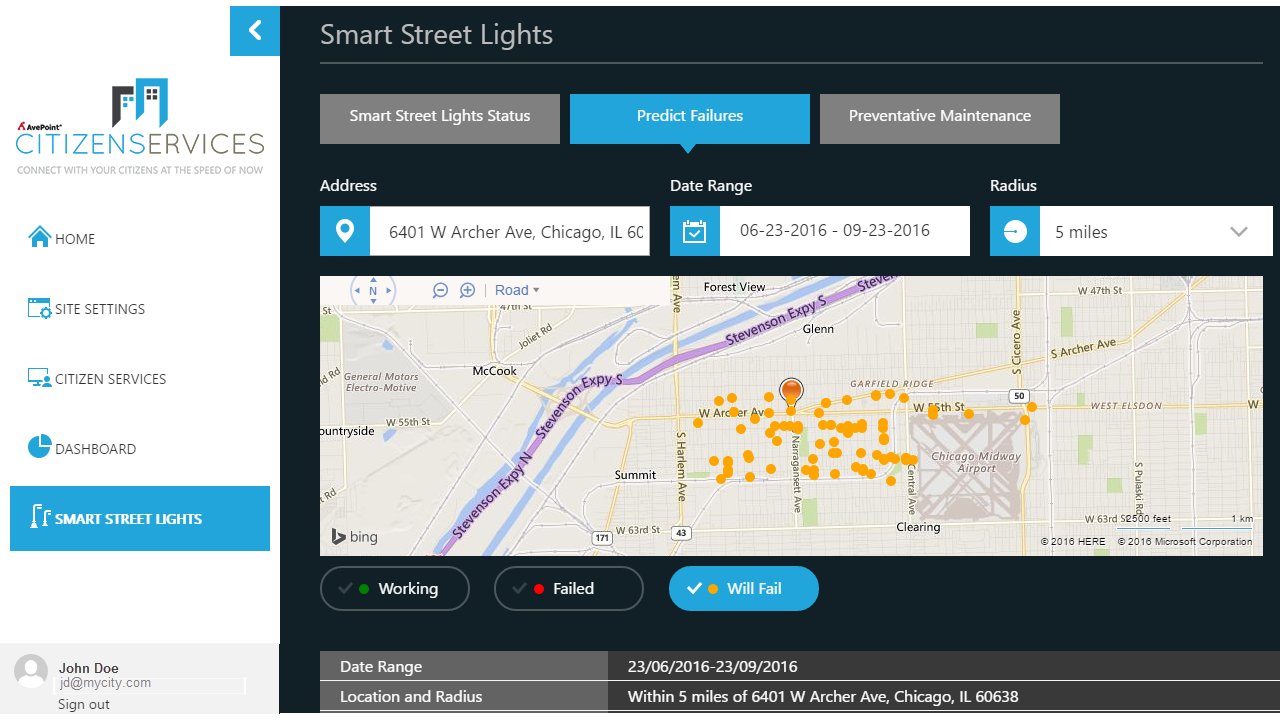Viewport: 1280px width, 720px height.
Task: Click the map zoom out (minus) icon
Action: 440,290
